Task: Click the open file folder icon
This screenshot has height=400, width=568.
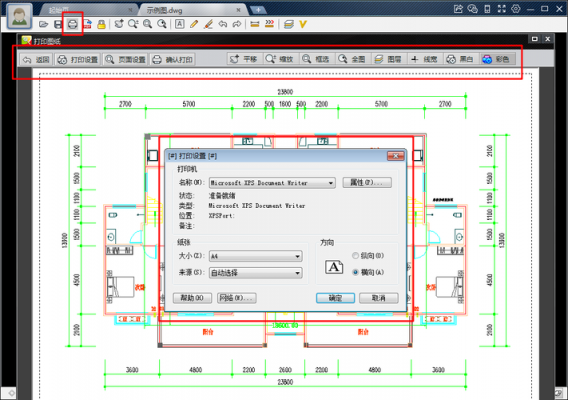Action: point(43,24)
